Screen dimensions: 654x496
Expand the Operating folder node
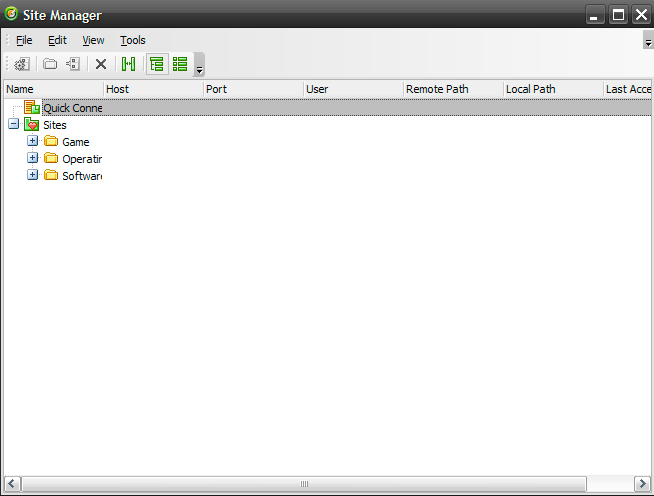33,158
